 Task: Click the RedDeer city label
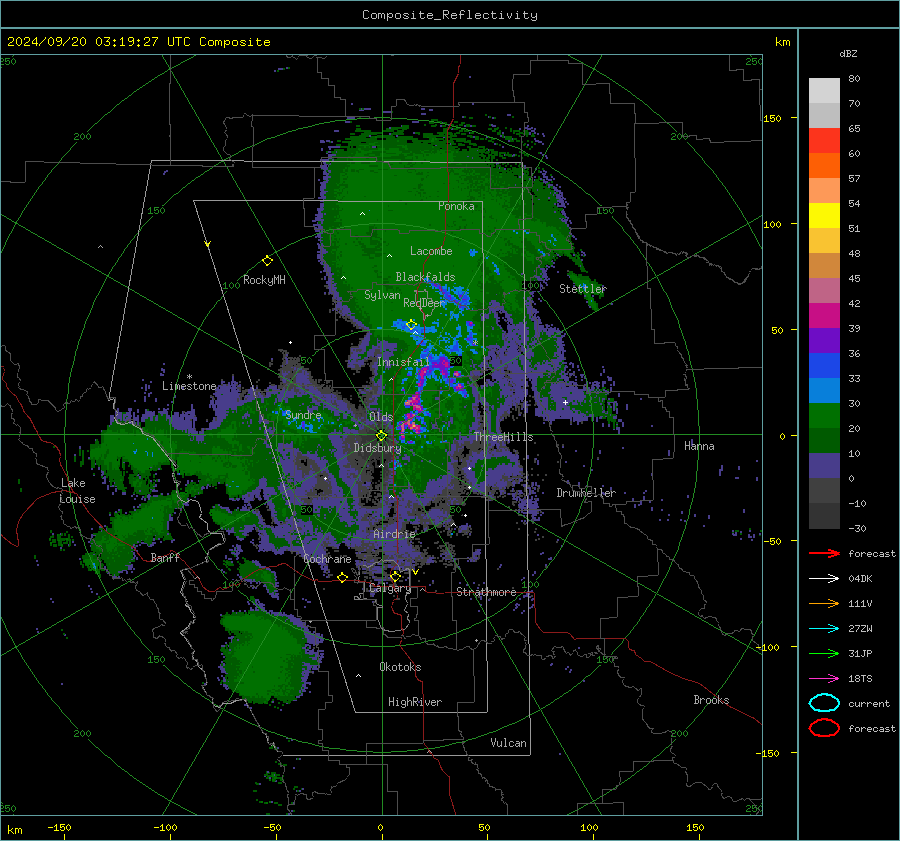[424, 303]
